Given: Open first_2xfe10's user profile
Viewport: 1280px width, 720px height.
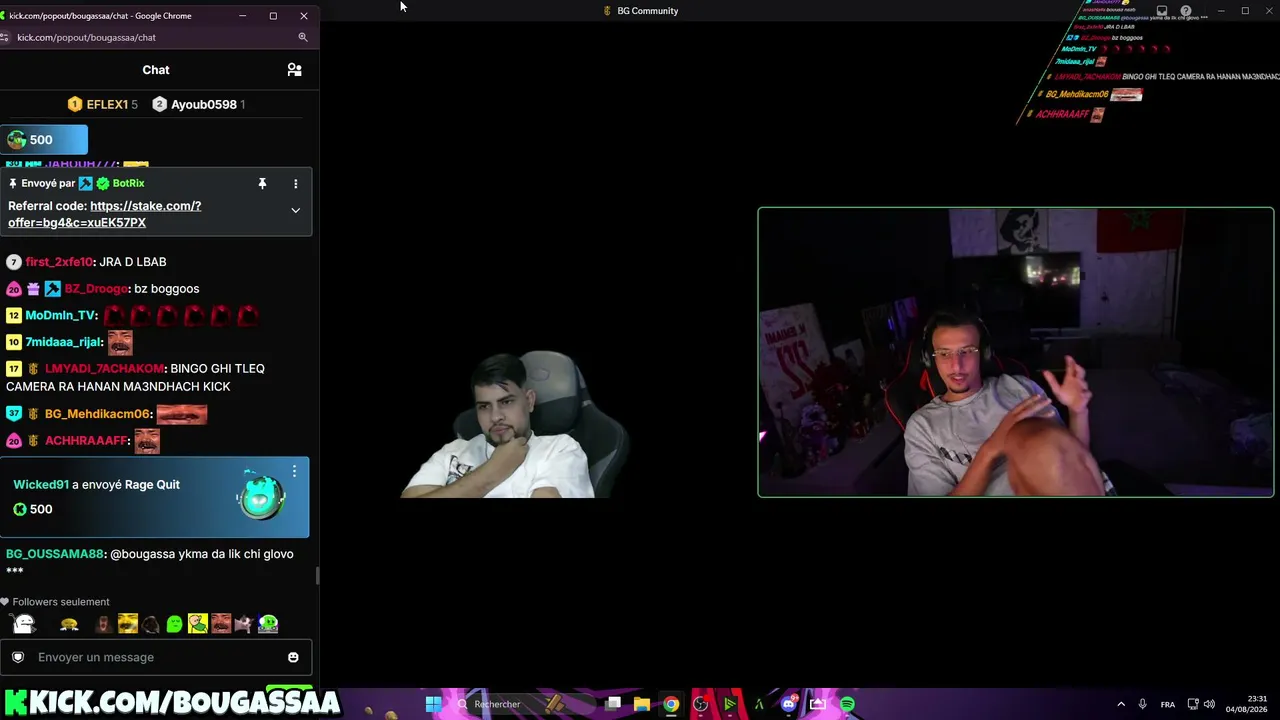Looking at the screenshot, I should (59, 262).
